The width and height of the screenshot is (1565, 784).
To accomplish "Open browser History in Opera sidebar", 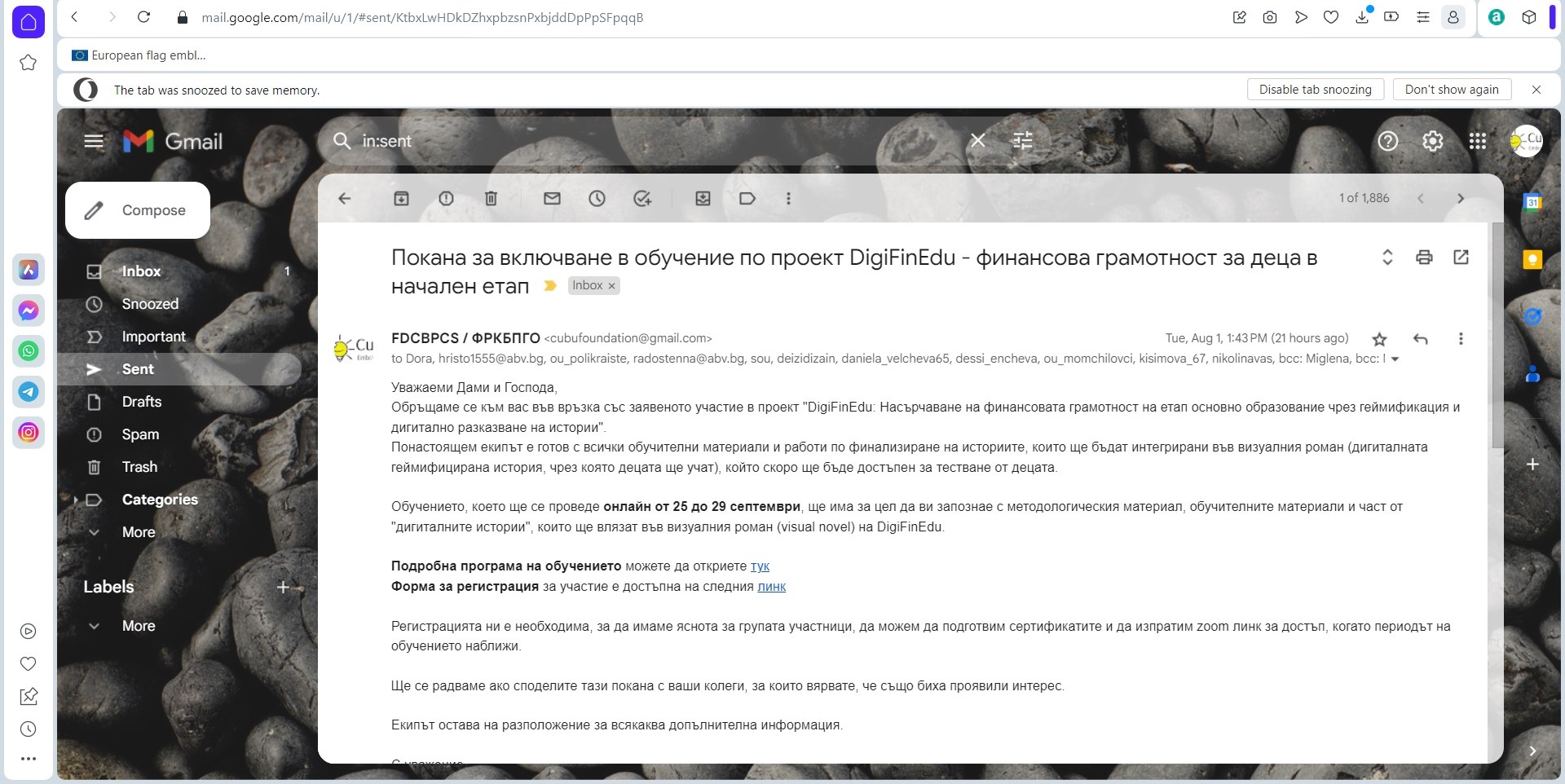I will point(29,729).
